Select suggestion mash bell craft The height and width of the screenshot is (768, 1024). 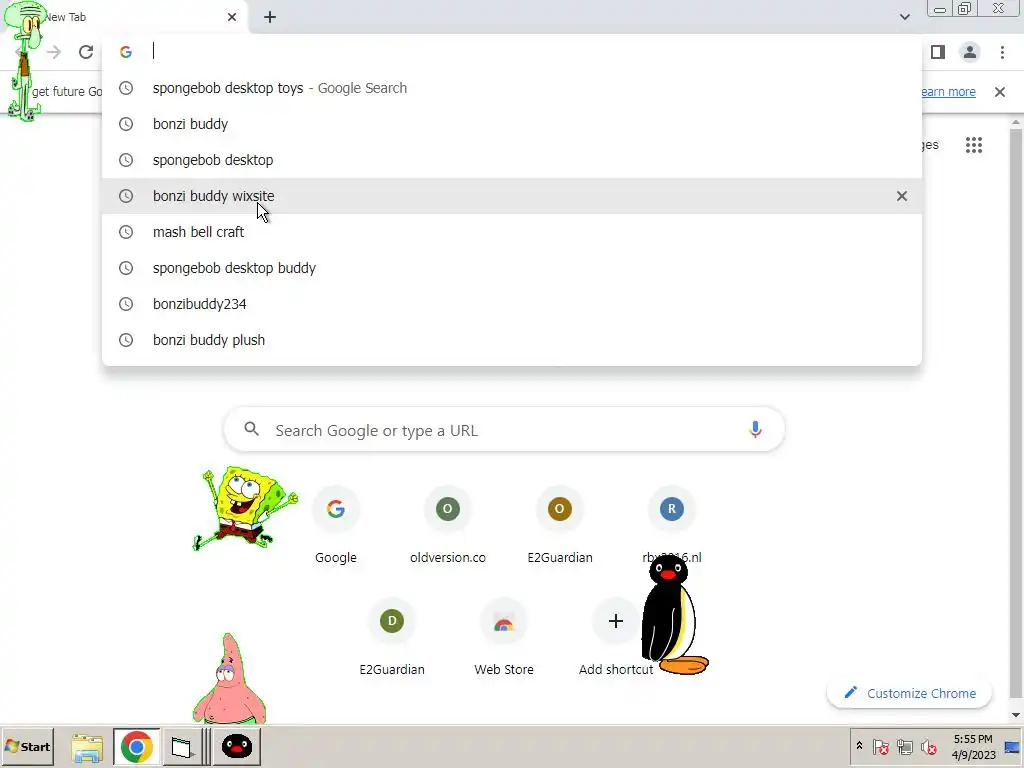512,232
